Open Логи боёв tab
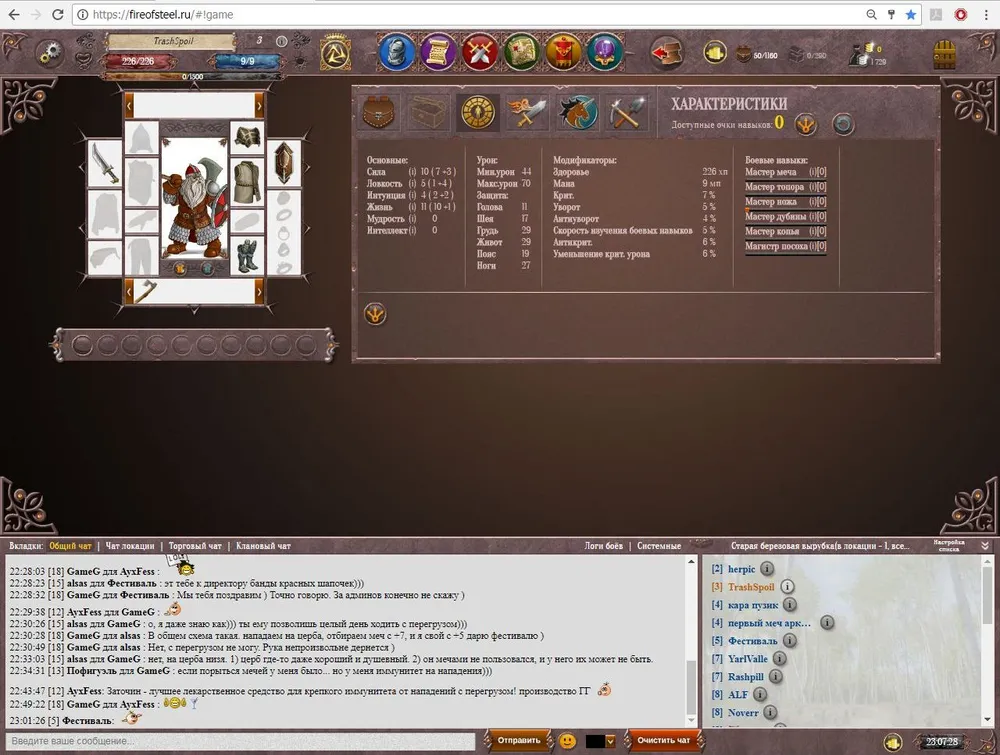1000x755 pixels. [603, 546]
